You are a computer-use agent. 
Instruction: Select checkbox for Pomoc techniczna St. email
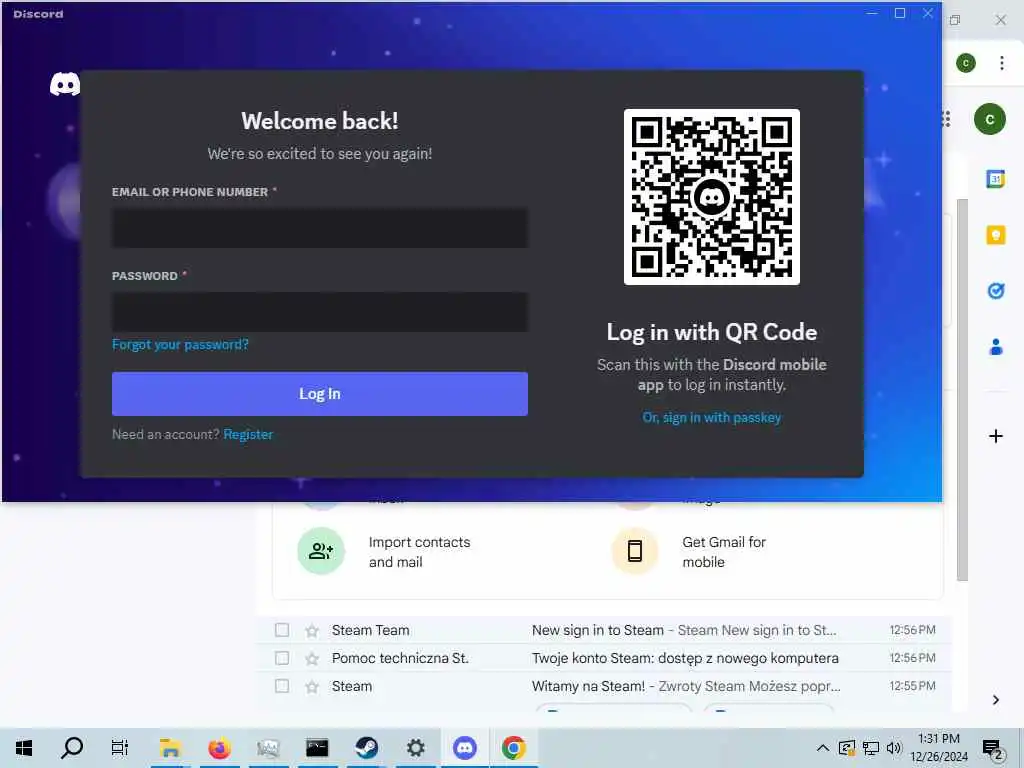(x=281, y=658)
